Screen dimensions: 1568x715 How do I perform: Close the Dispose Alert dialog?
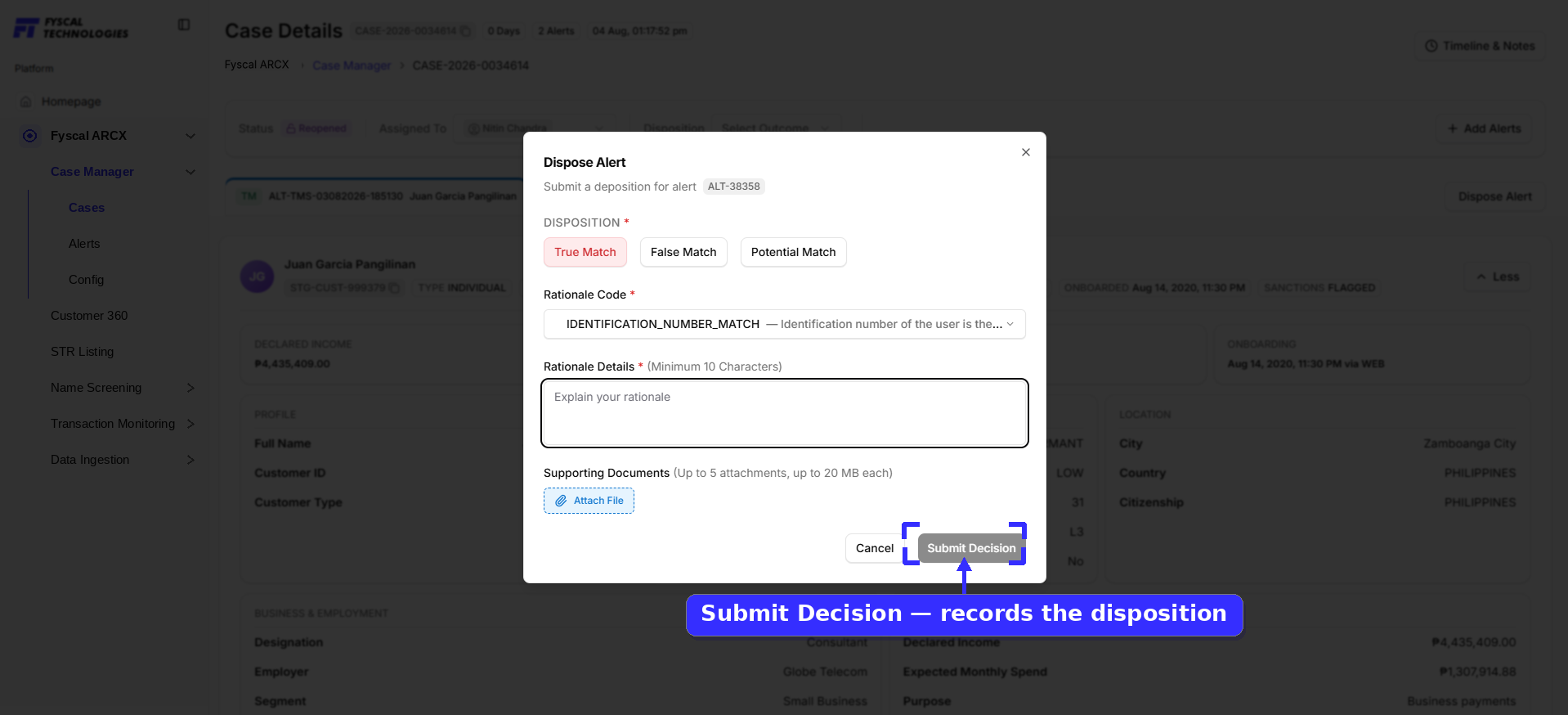1026,152
